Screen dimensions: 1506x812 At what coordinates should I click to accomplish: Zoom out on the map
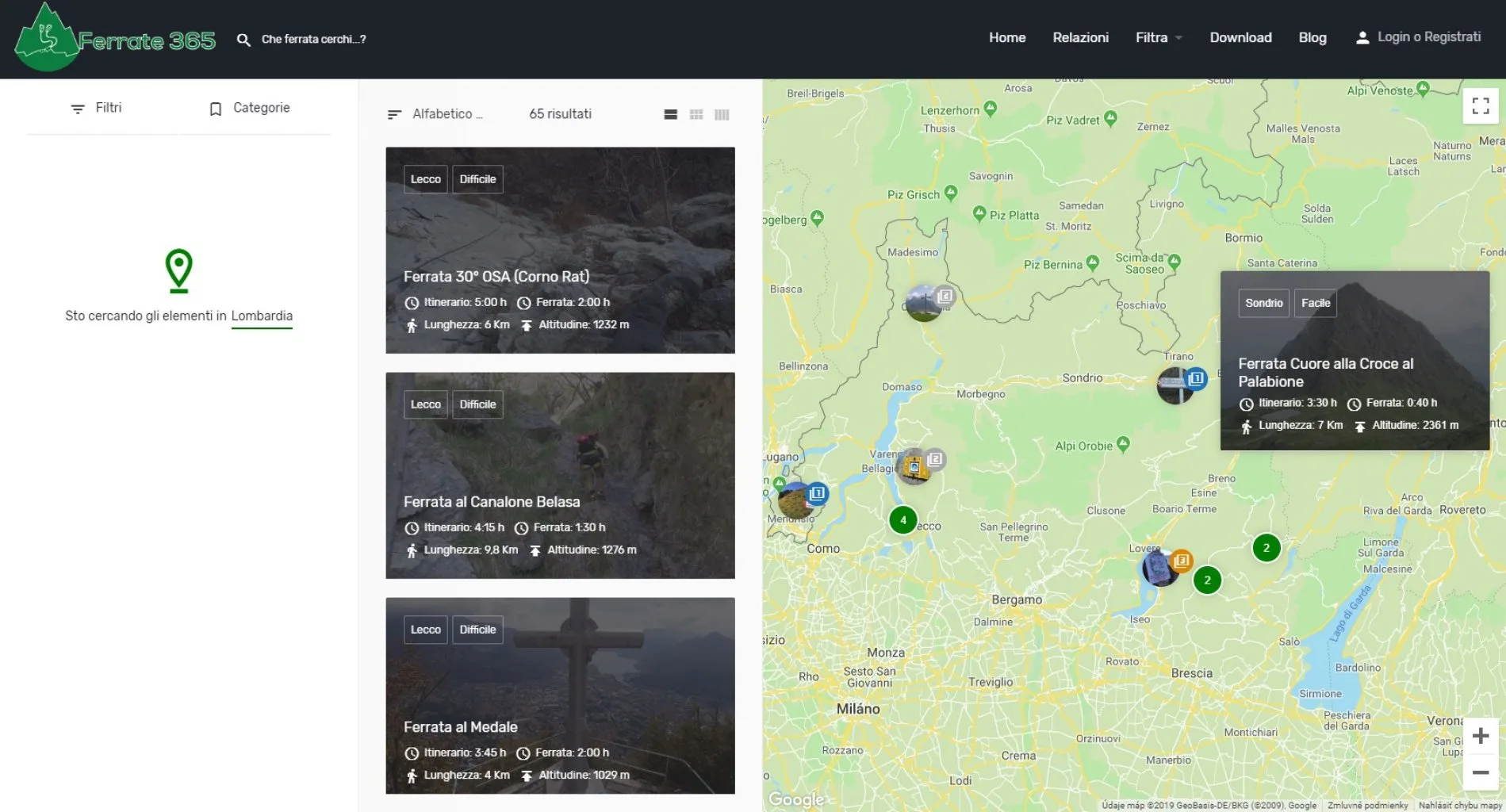click(1480, 772)
